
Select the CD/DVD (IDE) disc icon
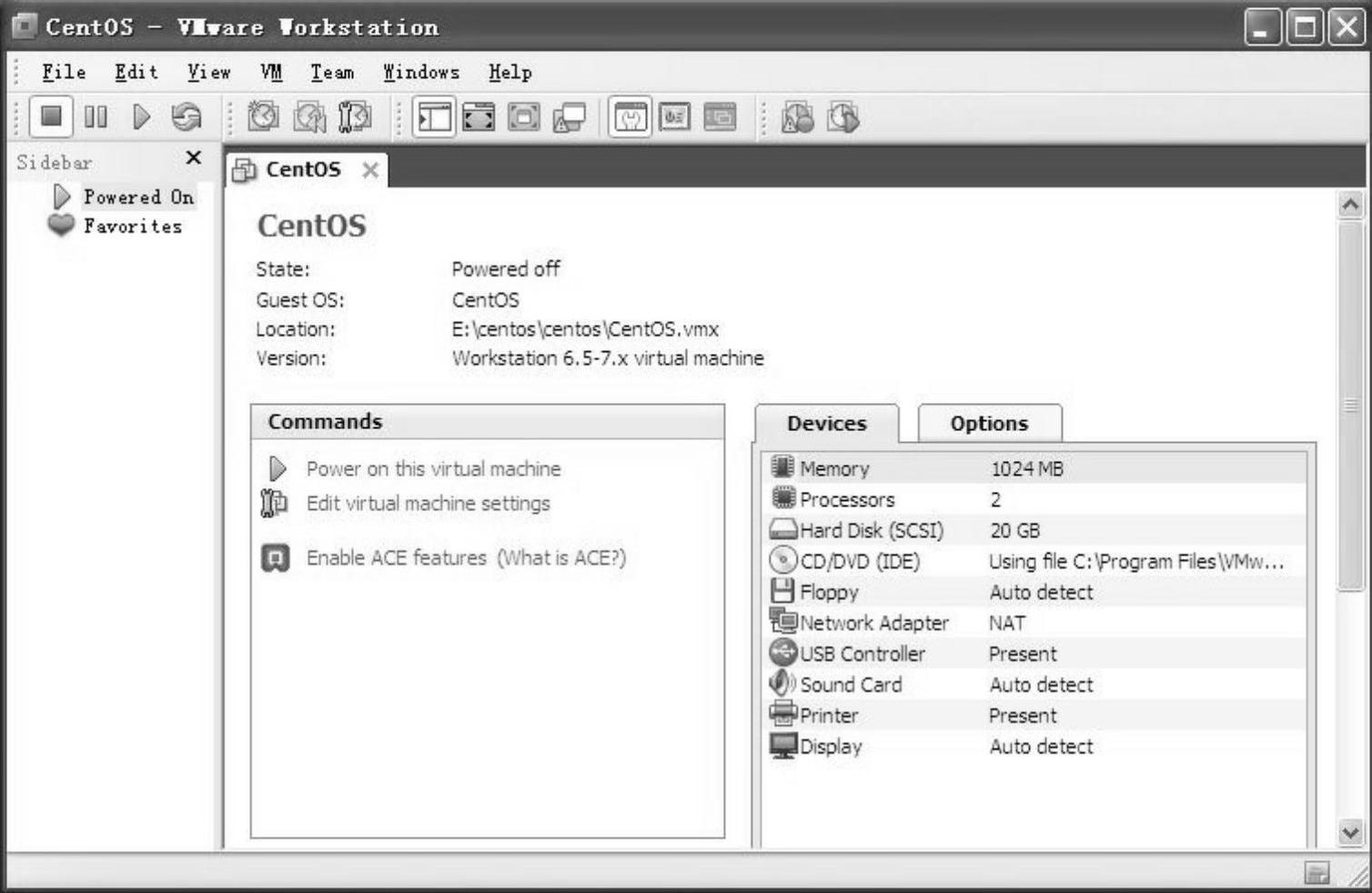pyautogui.click(x=782, y=560)
